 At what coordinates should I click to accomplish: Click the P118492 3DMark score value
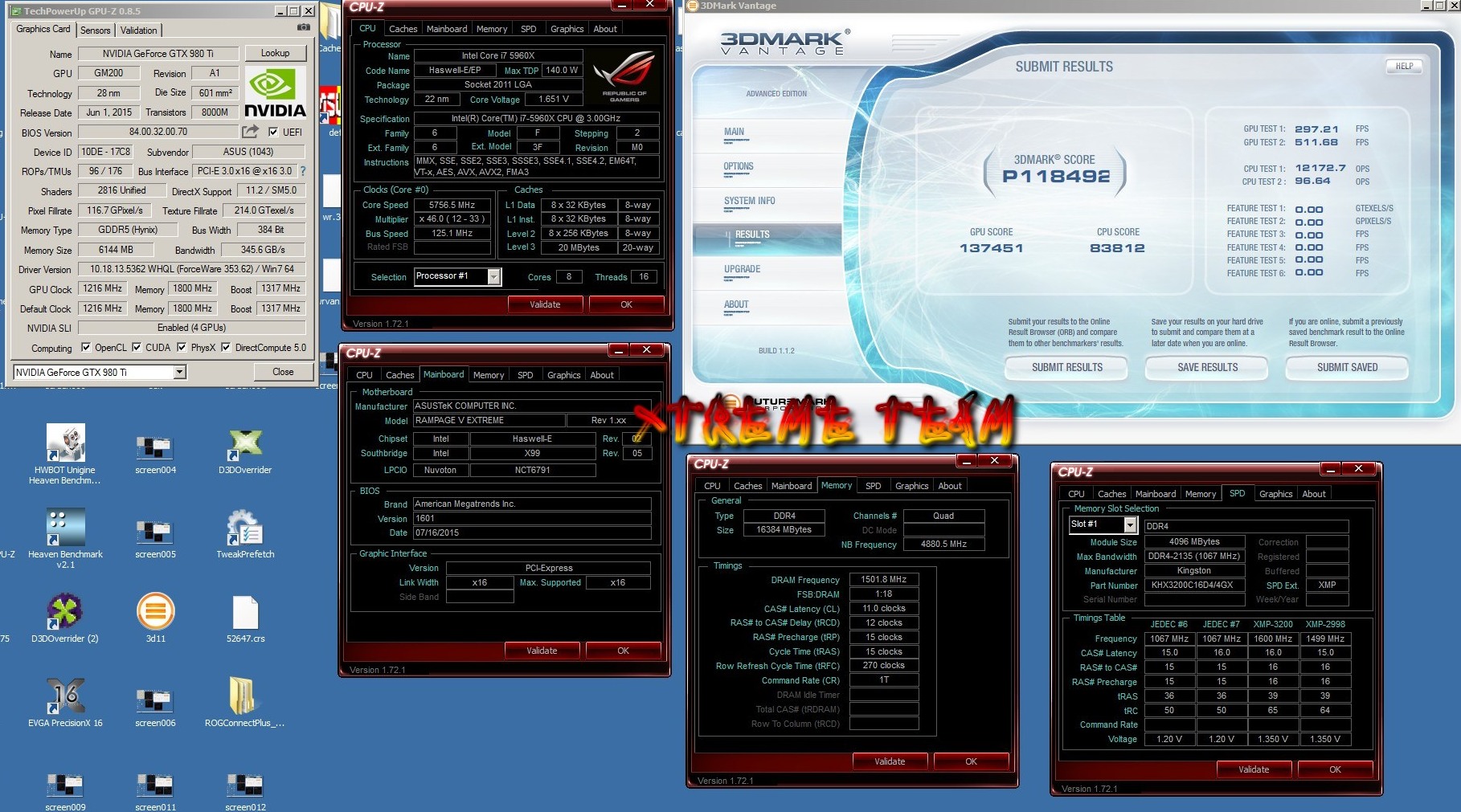1056,176
